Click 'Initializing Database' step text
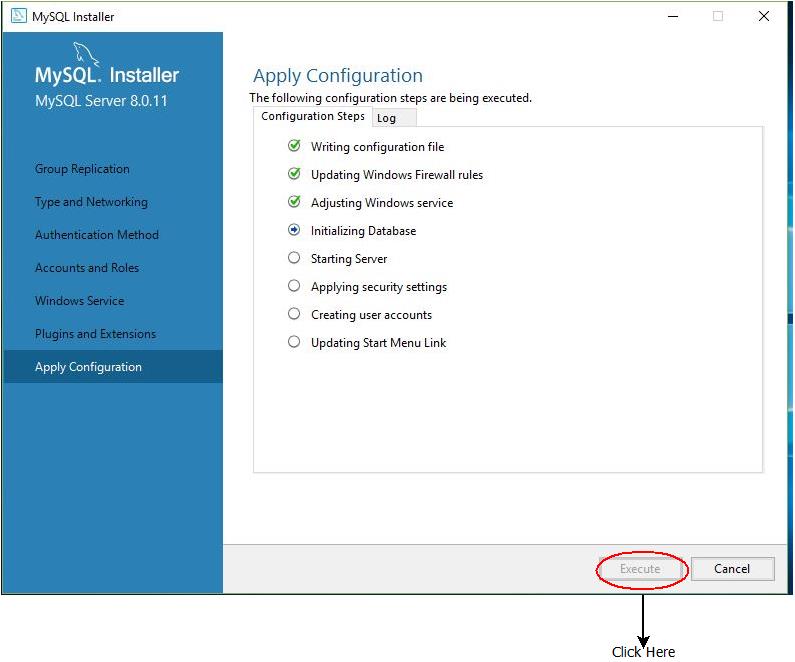 tap(364, 231)
